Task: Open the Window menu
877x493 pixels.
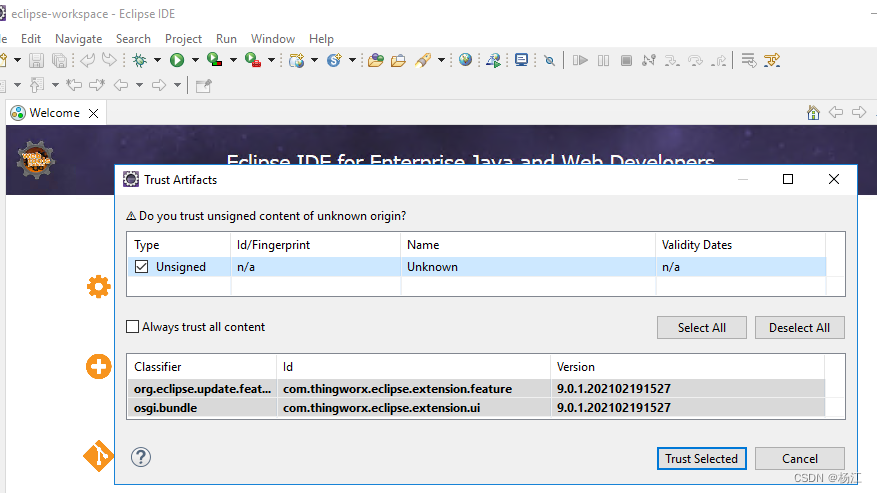Action: pyautogui.click(x=272, y=39)
